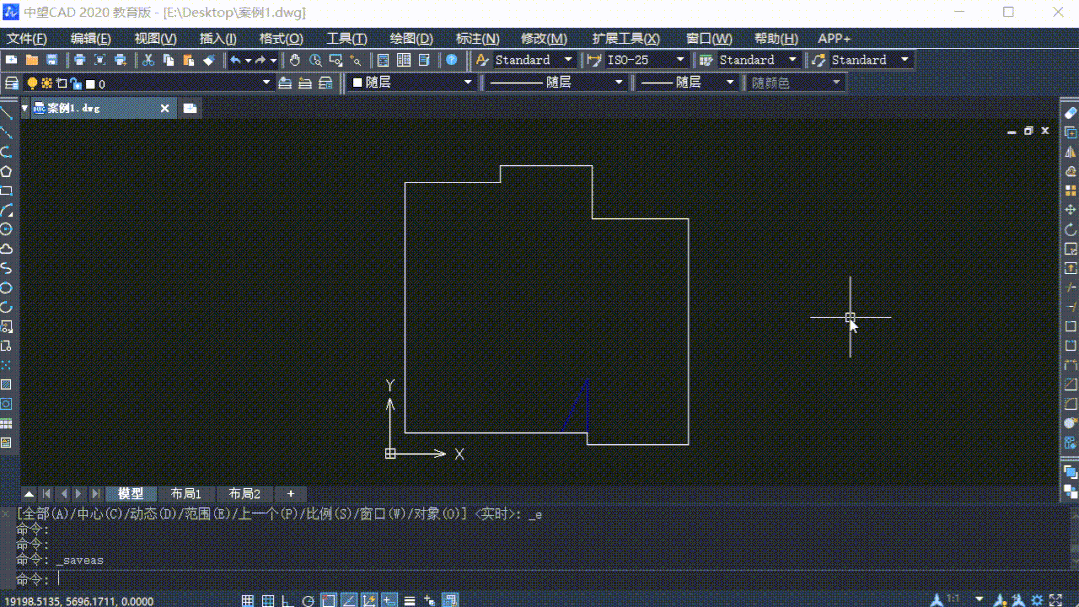1079x607 pixels.
Task: Create a new drawing file
Action: click(x=12, y=61)
